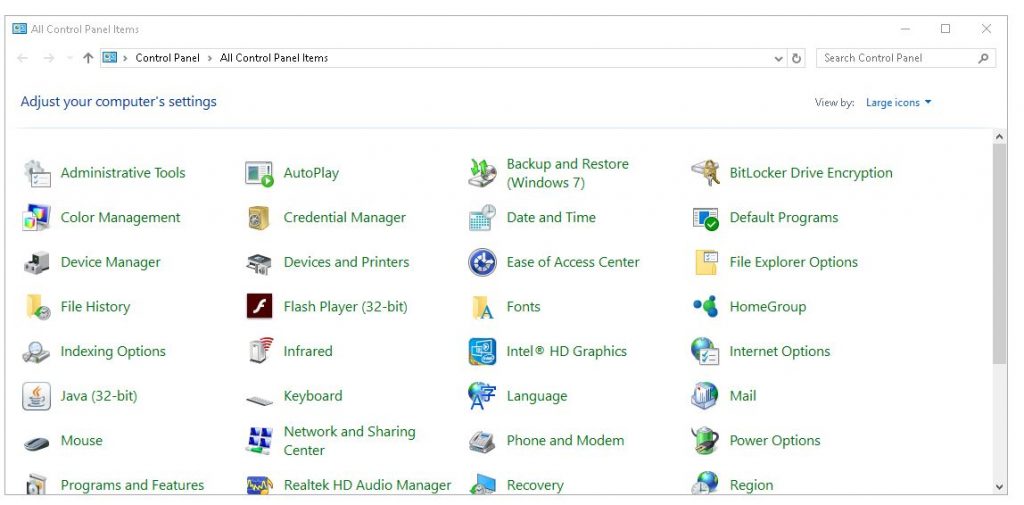The width and height of the screenshot is (1024, 505).
Task: Open the Programs and Features link
Action: pos(133,485)
